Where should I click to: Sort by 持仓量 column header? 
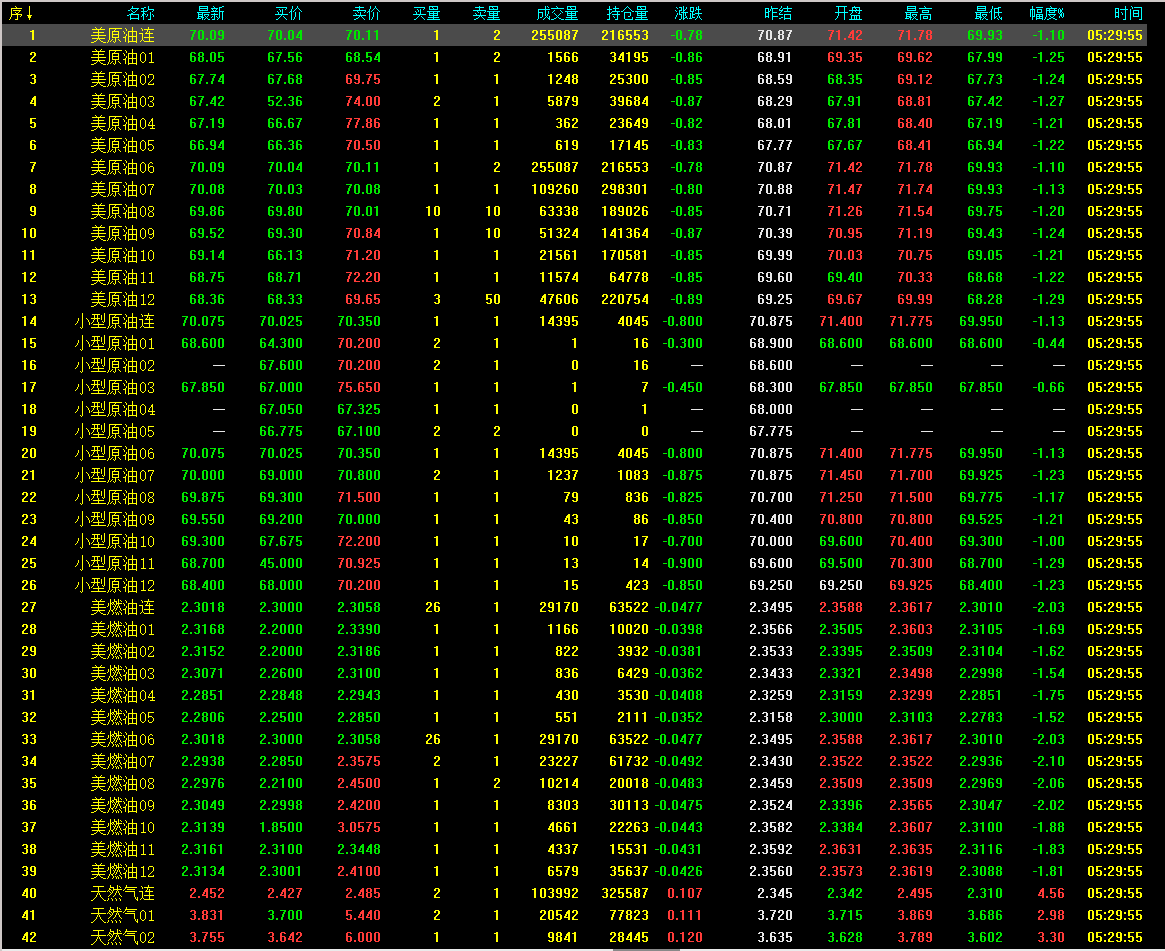627,13
